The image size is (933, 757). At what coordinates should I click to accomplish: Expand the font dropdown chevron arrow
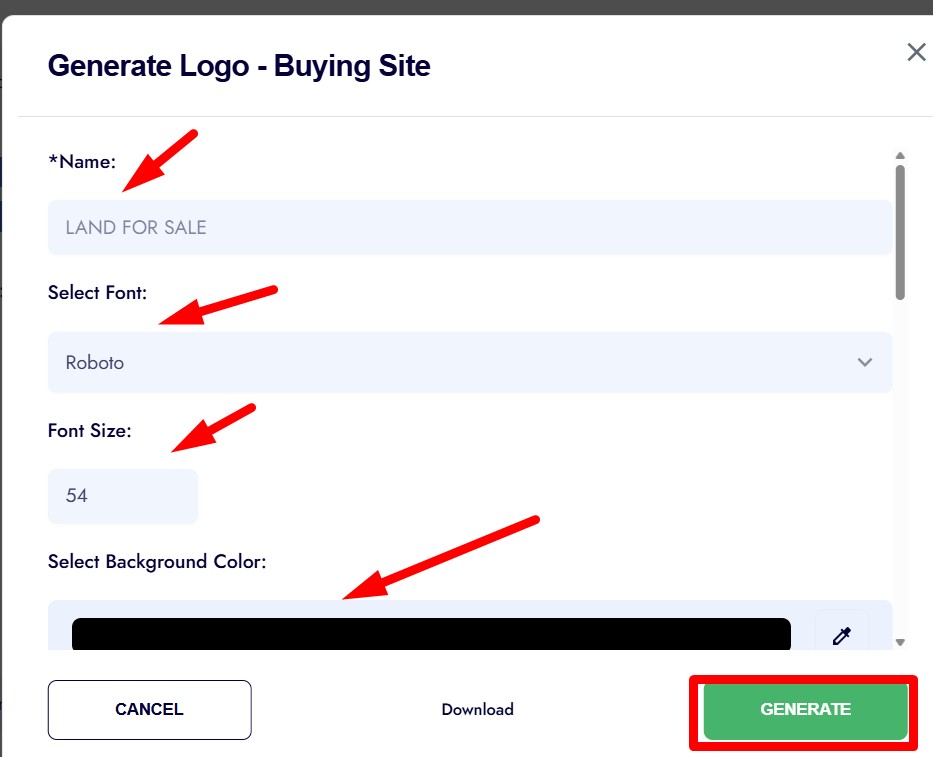tap(865, 362)
